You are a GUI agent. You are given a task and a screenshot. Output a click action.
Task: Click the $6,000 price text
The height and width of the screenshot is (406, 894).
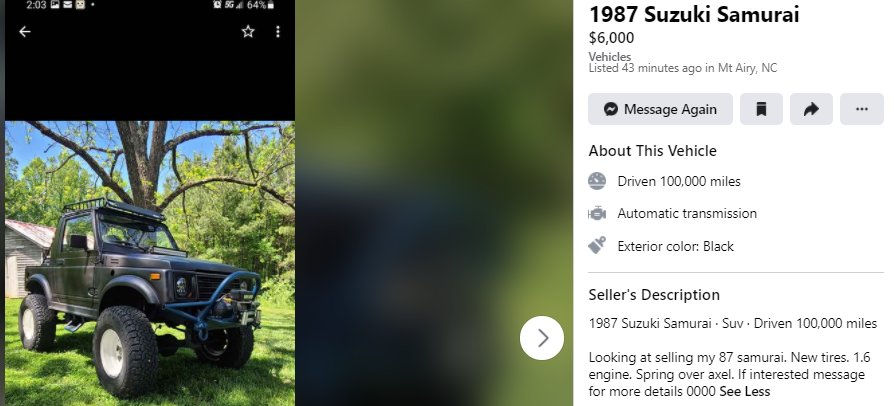611,38
